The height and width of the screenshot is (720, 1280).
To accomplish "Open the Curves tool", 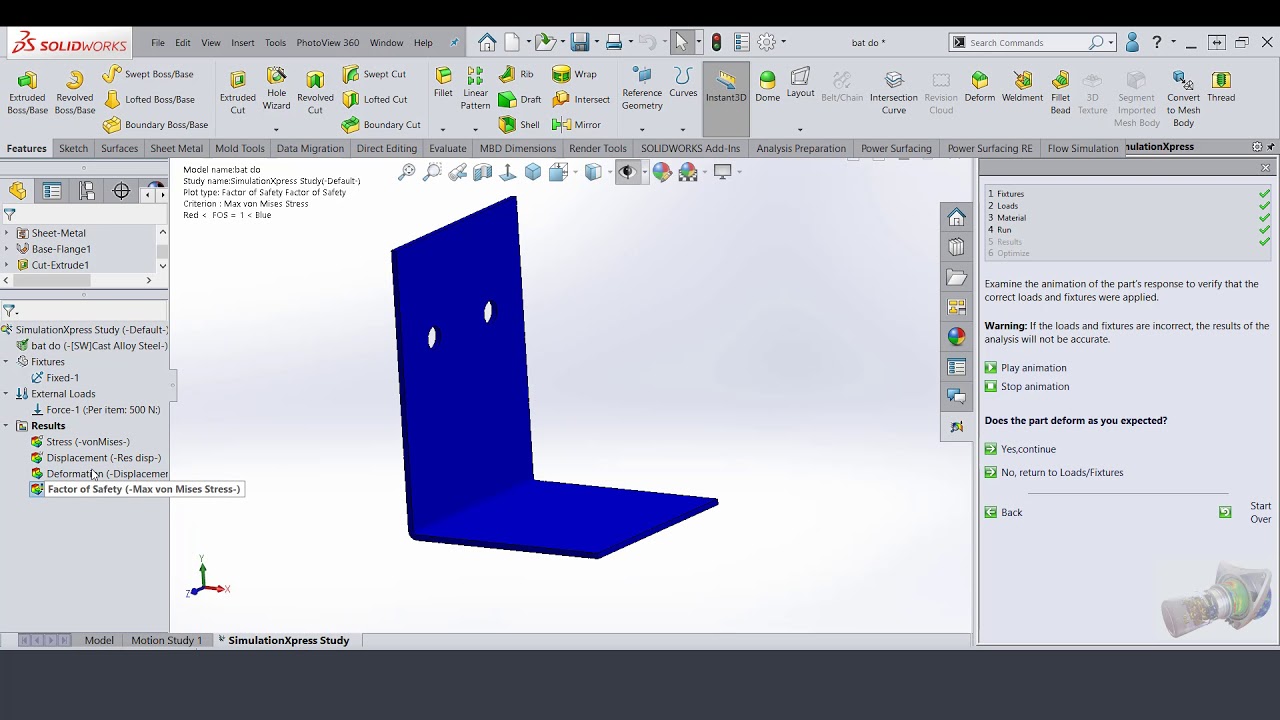I will click(x=683, y=83).
